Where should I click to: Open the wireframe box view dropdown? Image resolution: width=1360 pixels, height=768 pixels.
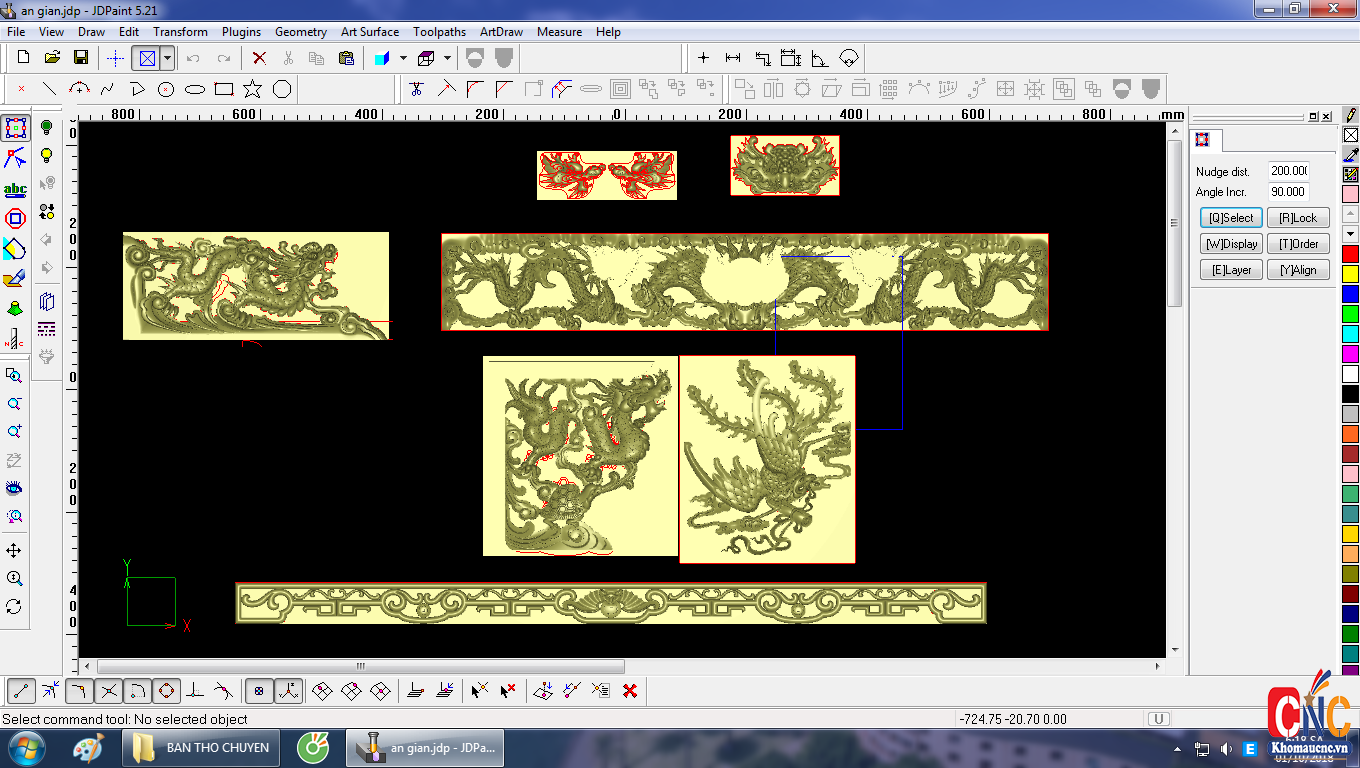pos(447,58)
